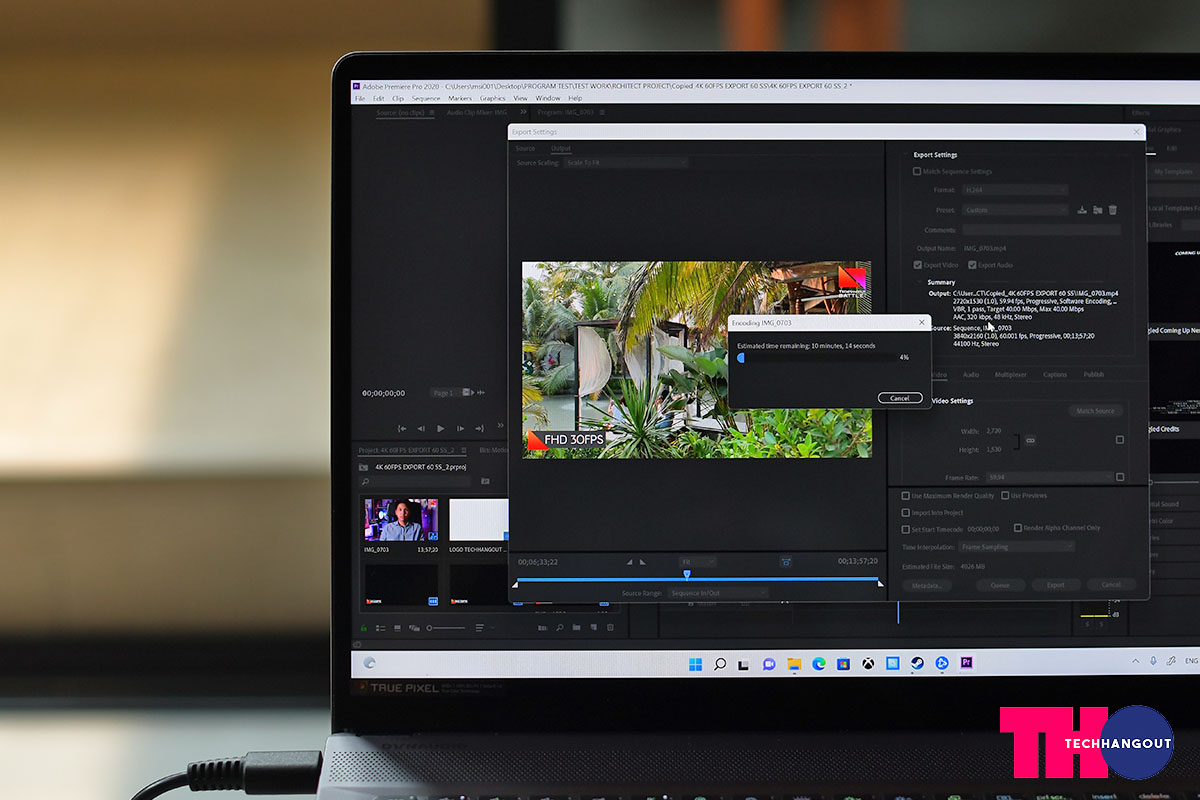Screen dimensions: 1200x800
Task: Open Source Range dropdown
Action: click(x=717, y=593)
